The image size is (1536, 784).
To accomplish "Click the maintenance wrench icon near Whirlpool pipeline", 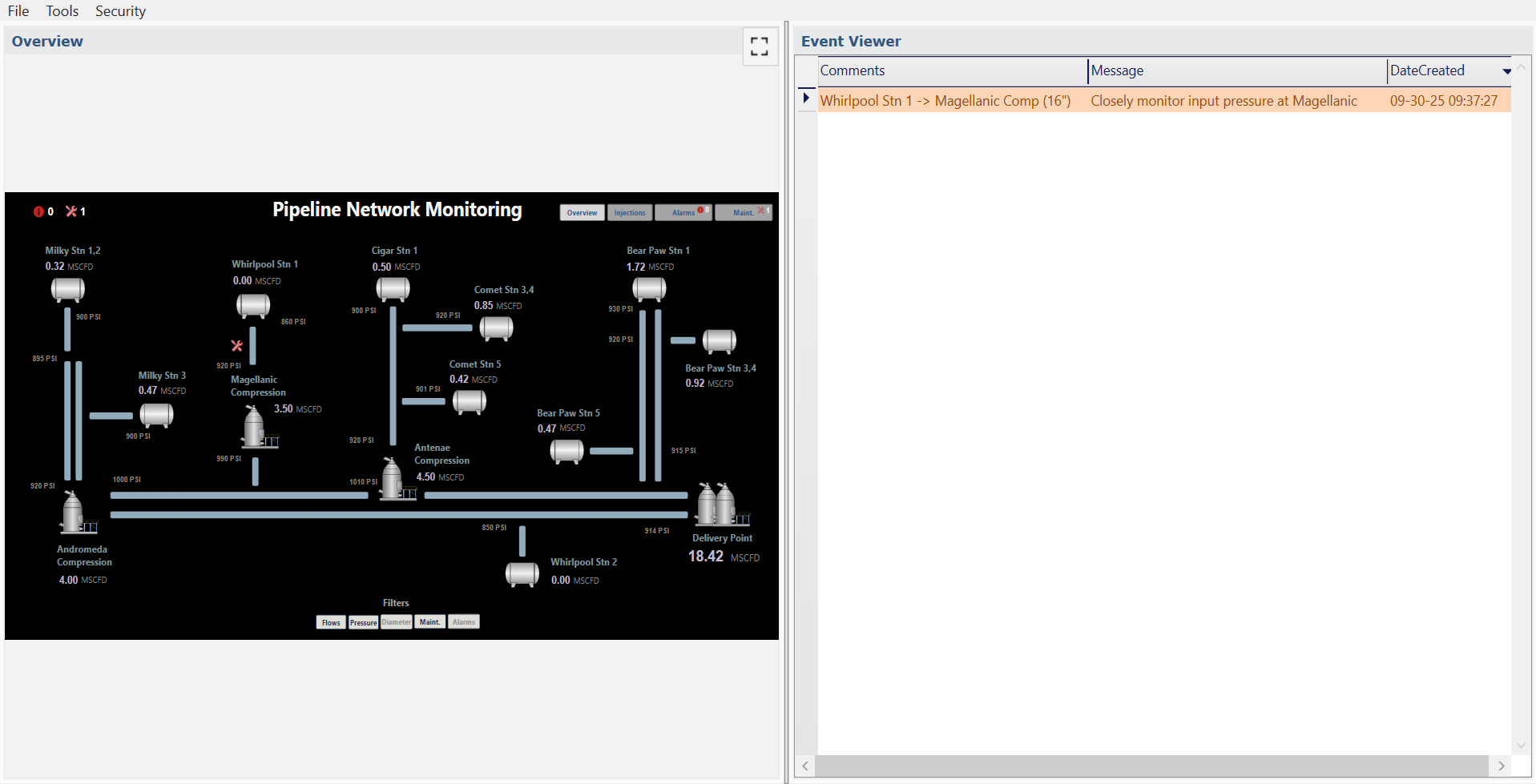I will click(236, 346).
